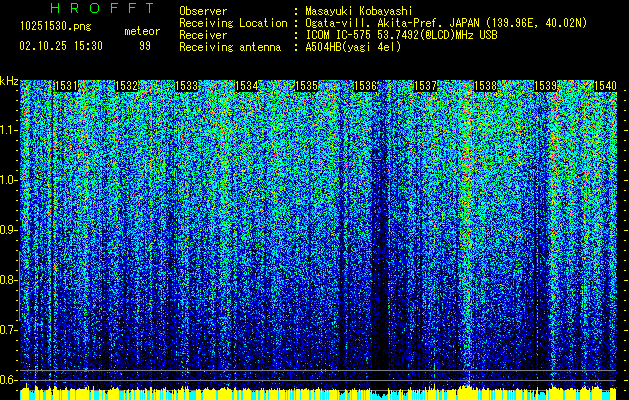Click the Observer label

click(x=203, y=11)
